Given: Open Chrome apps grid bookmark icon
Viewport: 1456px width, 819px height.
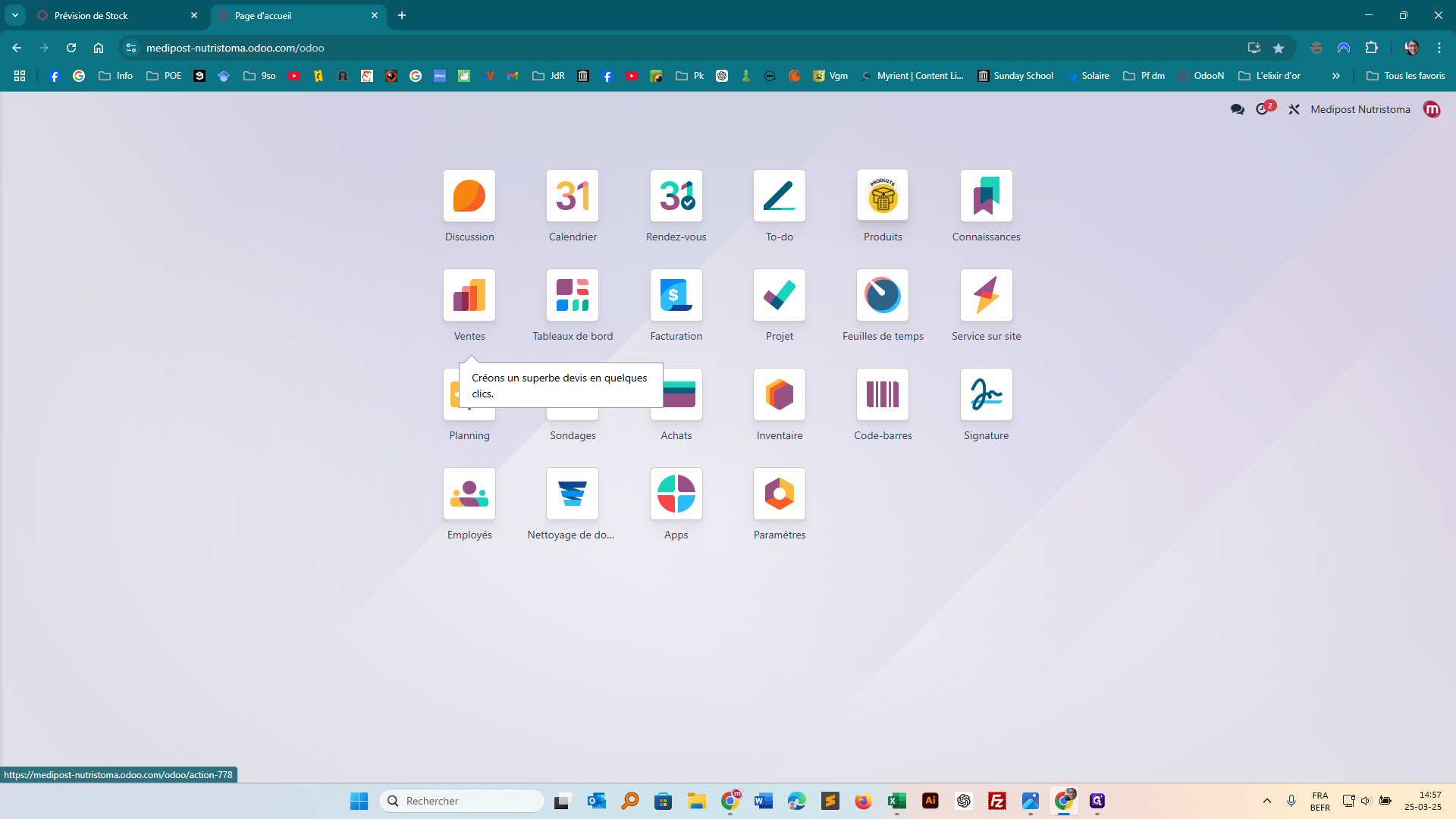Looking at the screenshot, I should tap(20, 76).
